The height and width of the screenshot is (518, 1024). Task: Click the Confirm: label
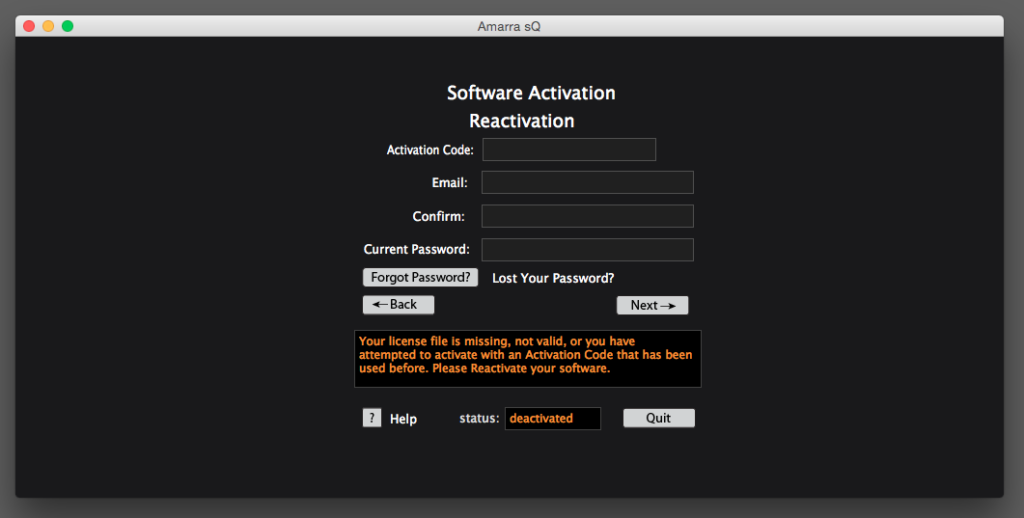pos(439,216)
